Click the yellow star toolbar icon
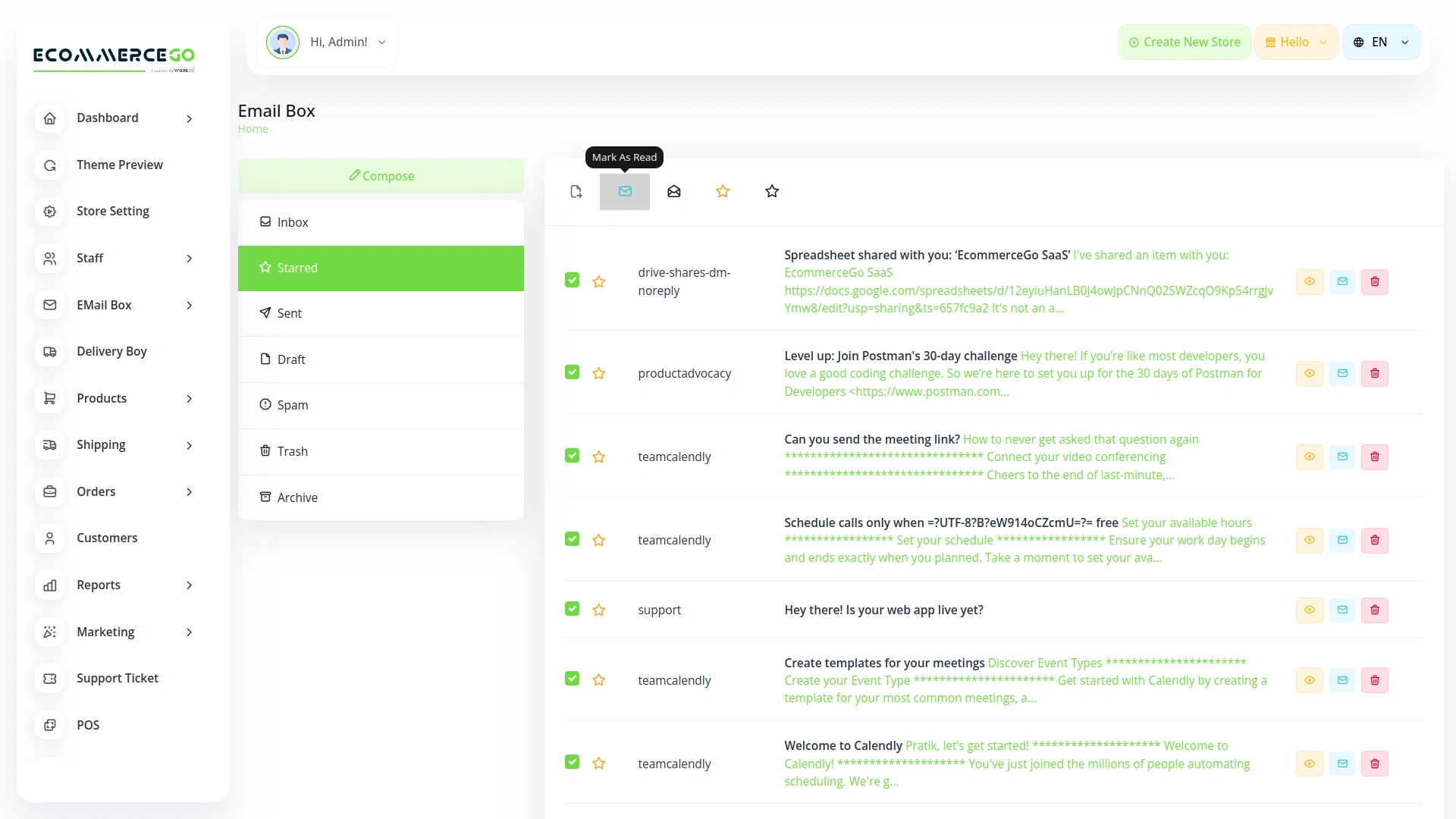 tap(723, 192)
